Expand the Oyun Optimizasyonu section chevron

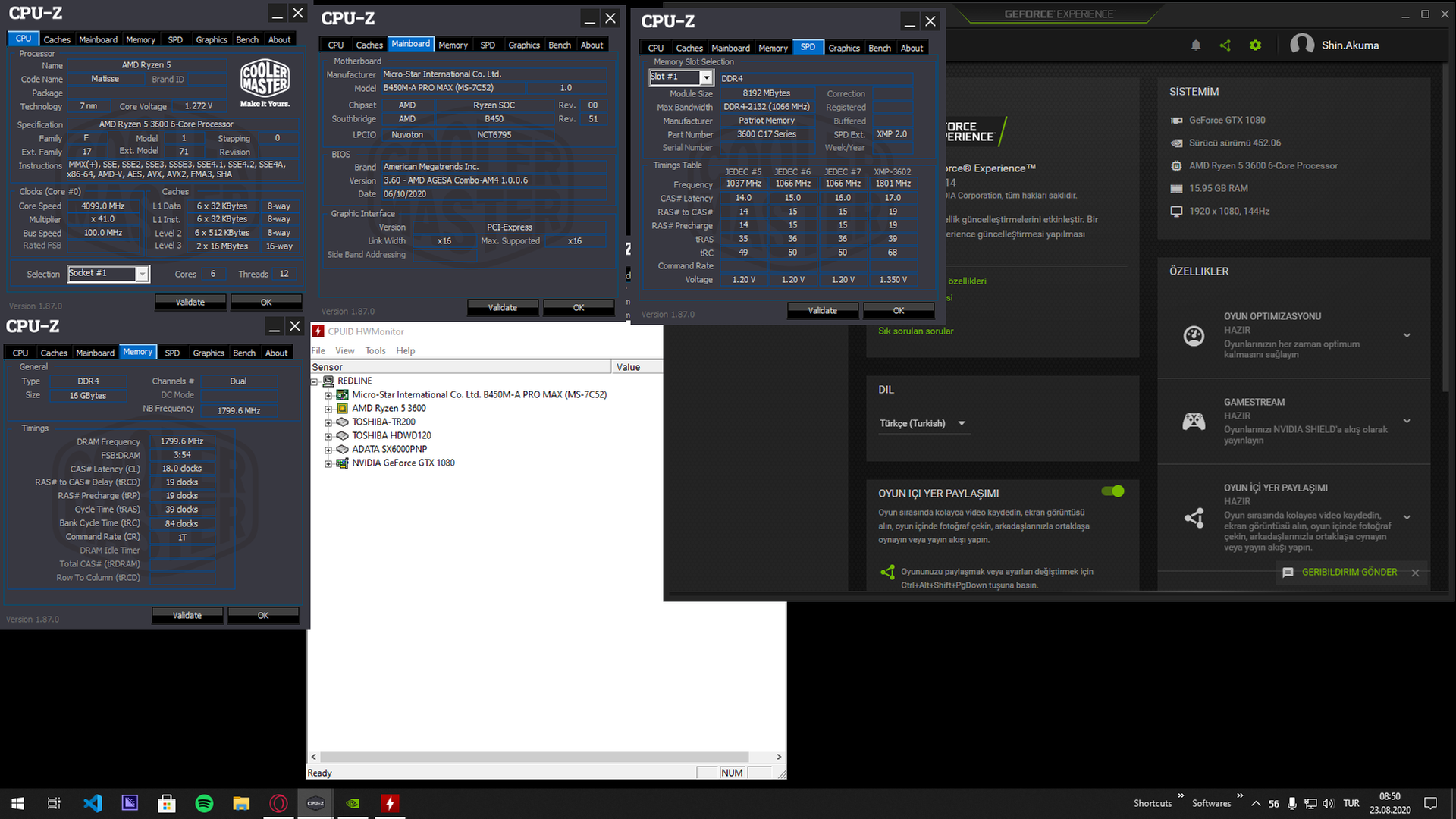(x=1407, y=335)
